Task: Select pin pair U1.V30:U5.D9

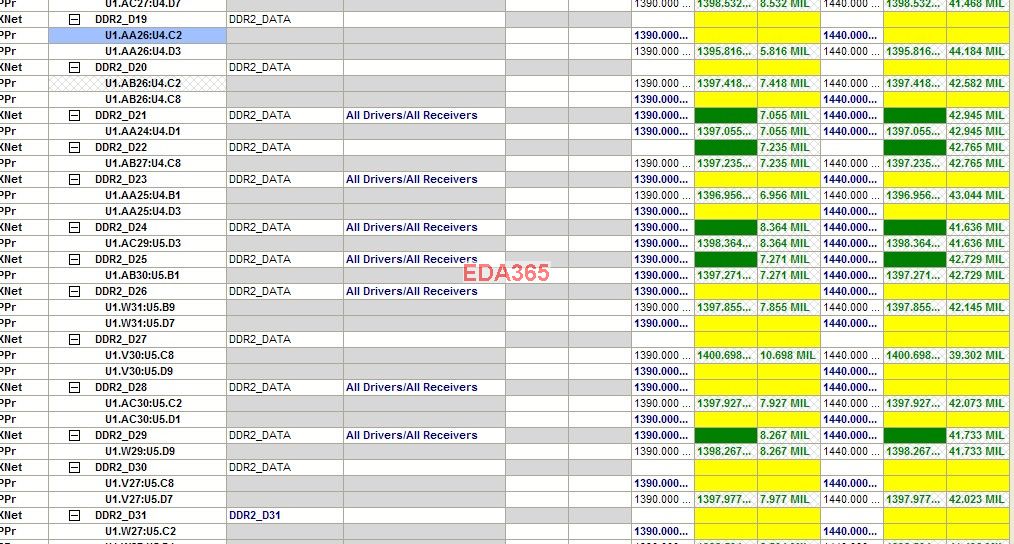Action: pos(139,371)
